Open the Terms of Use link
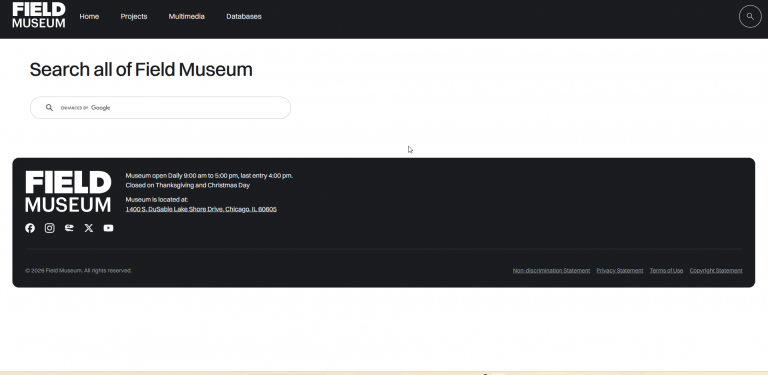 point(666,271)
